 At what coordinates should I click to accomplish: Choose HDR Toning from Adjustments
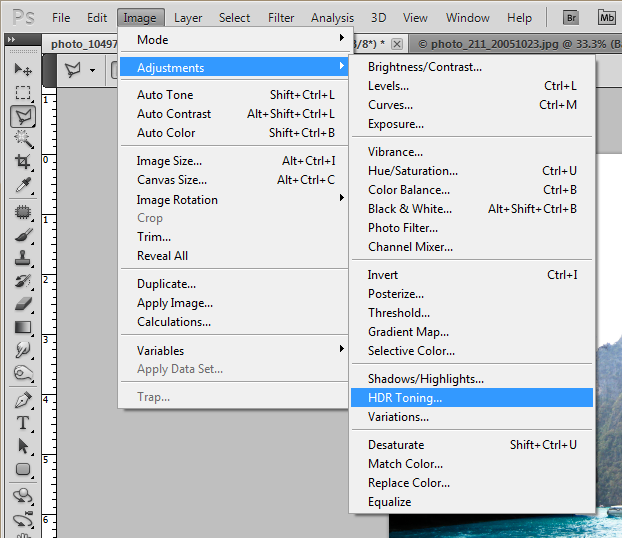pos(405,398)
